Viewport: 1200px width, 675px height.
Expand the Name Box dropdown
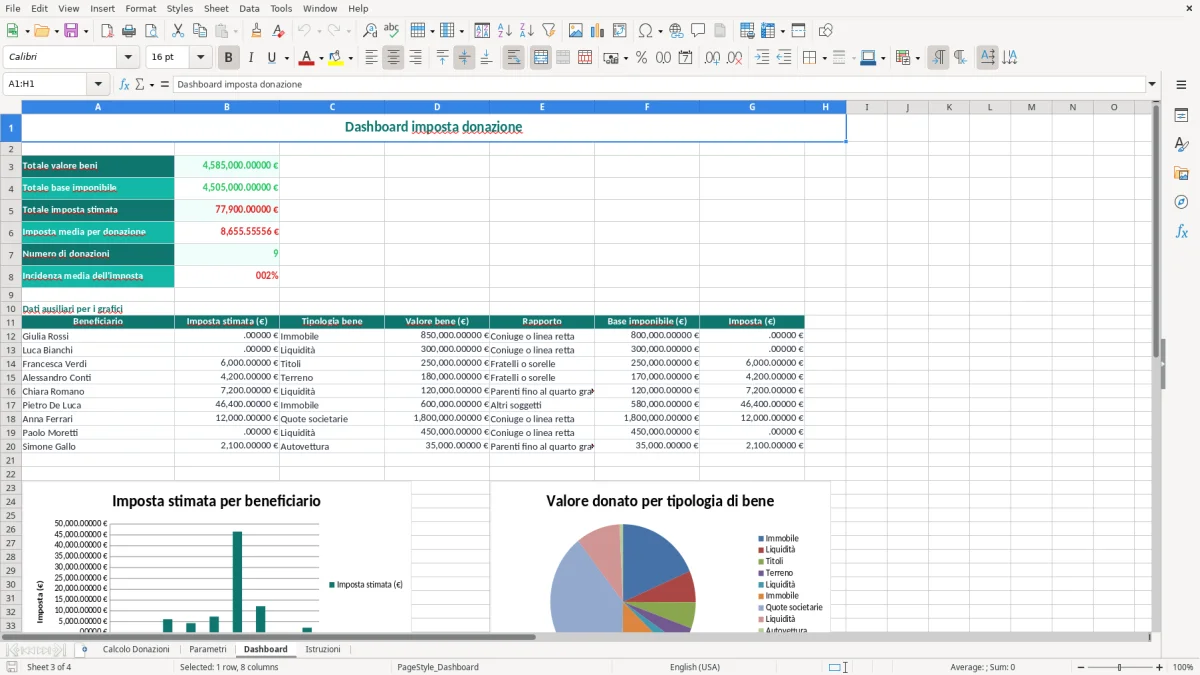(98, 84)
